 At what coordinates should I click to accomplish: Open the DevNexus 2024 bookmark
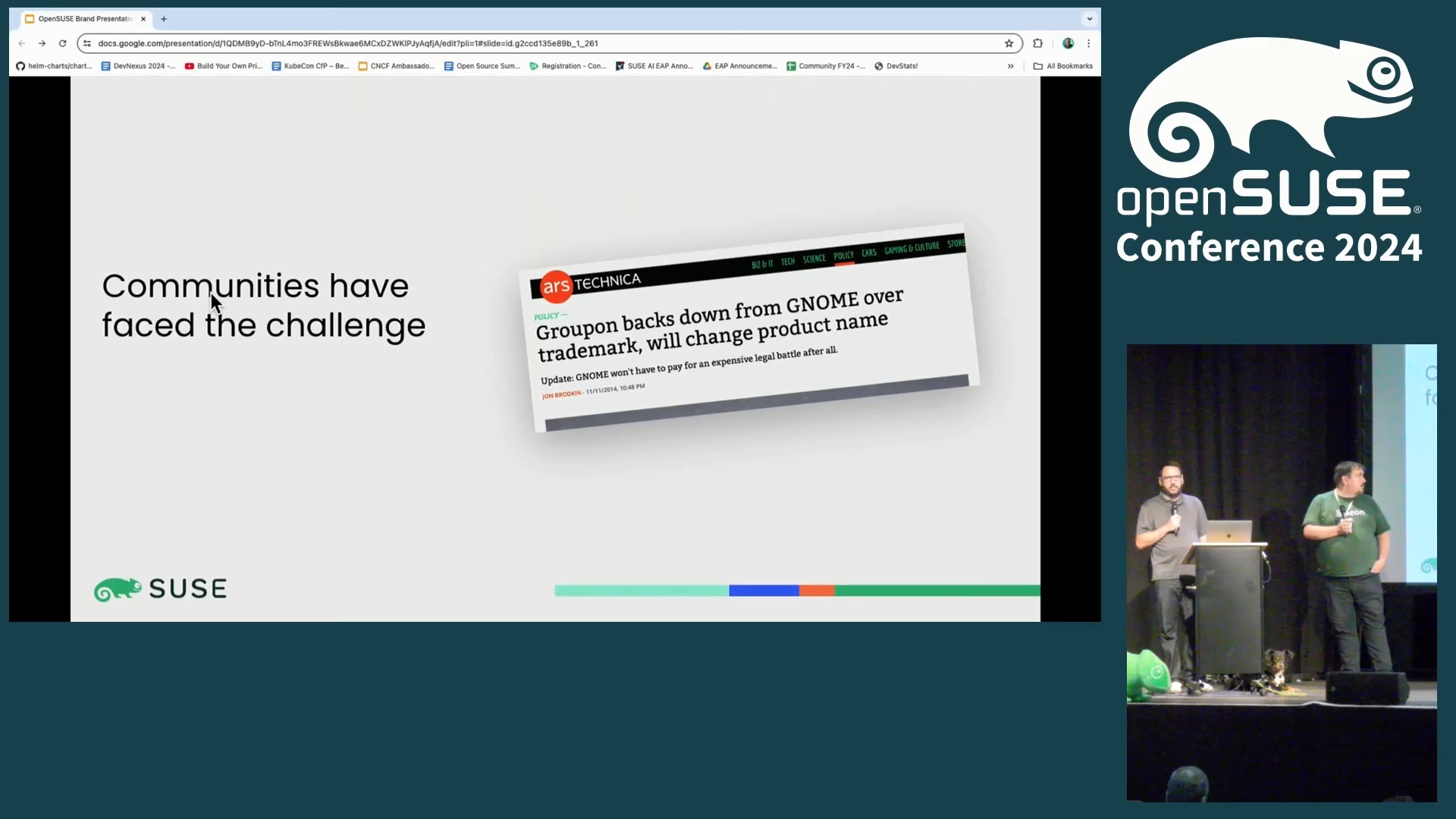tap(138, 66)
